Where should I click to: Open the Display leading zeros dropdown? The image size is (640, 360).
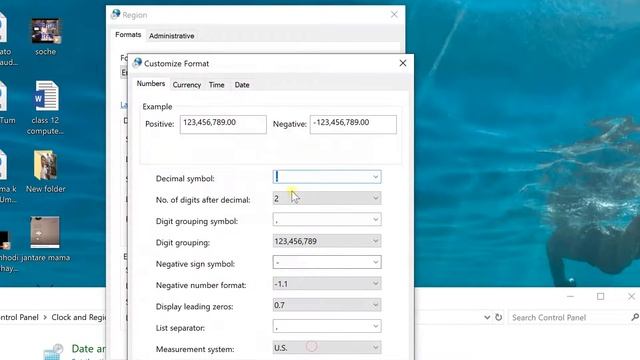pos(375,304)
